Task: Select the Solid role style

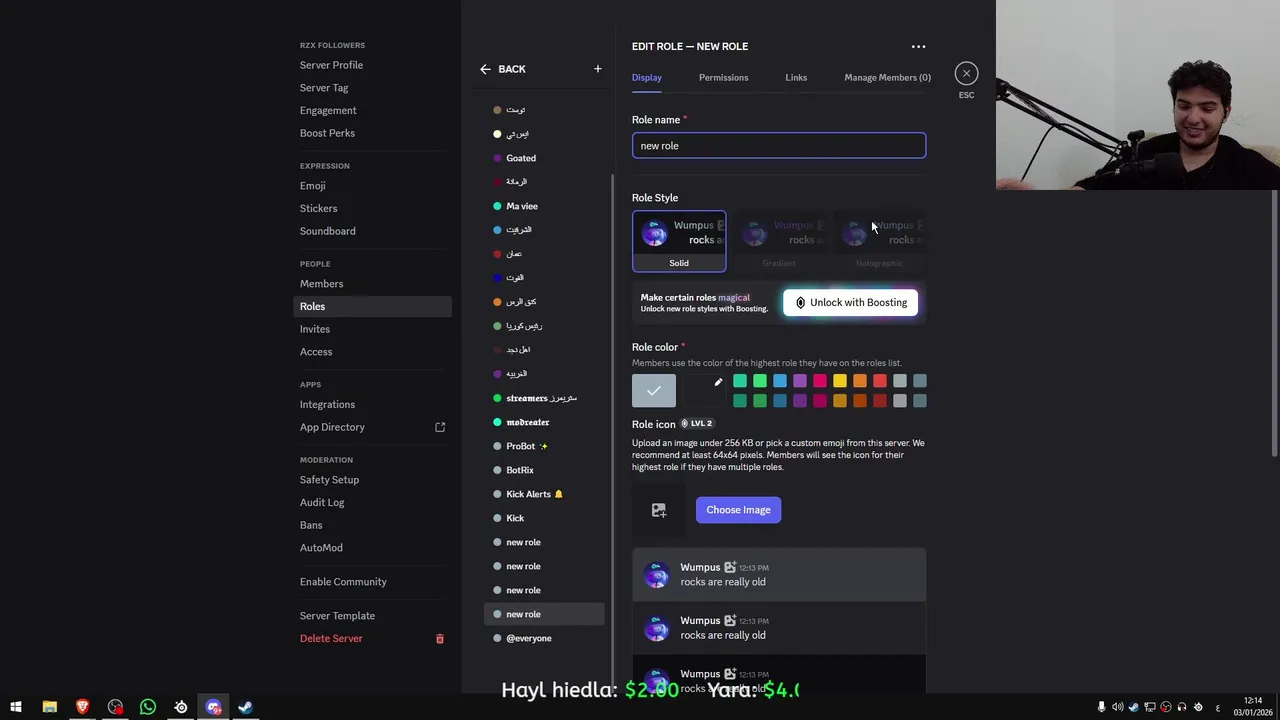Action: (x=679, y=241)
